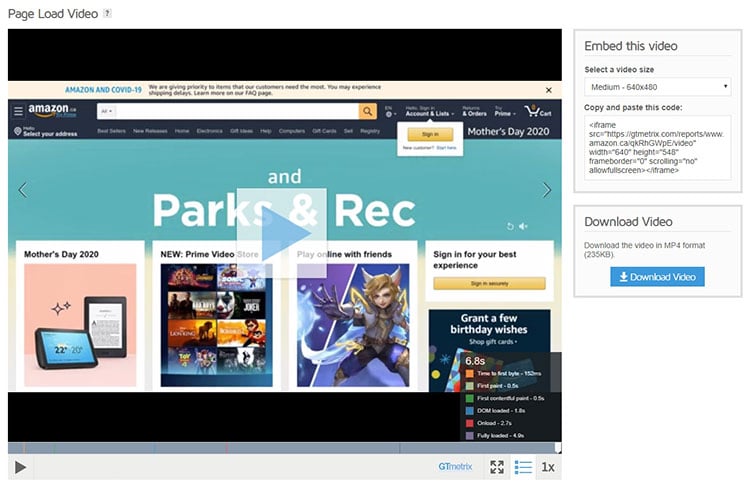The width and height of the screenshot is (750, 490).
Task: Click the banner replay icon
Action: pyautogui.click(x=510, y=226)
